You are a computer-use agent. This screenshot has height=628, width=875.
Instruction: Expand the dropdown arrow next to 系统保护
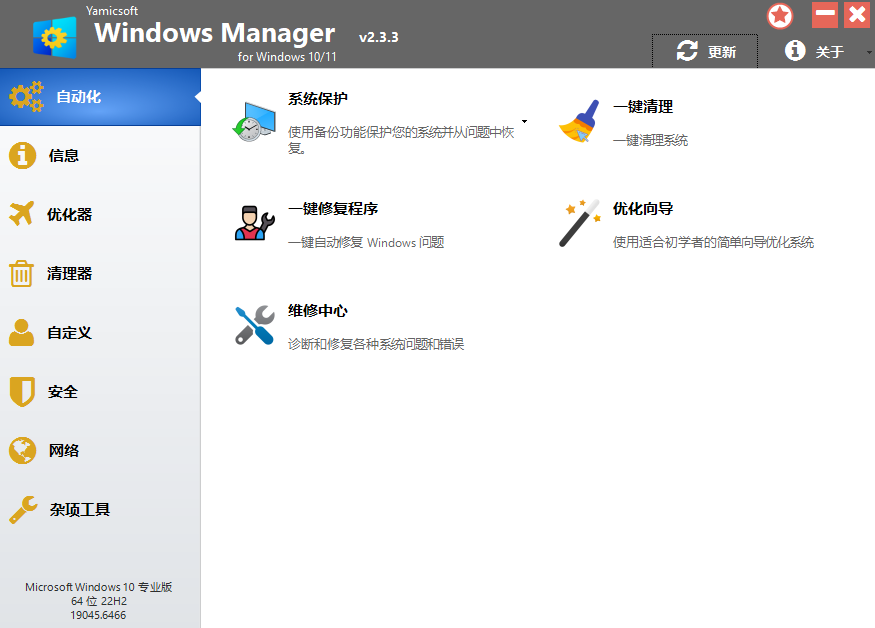pos(524,123)
